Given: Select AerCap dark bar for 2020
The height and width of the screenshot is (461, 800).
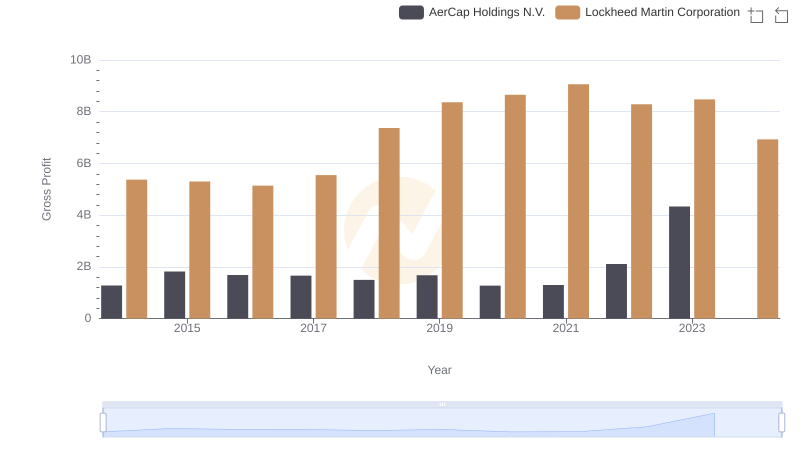Looking at the screenshot, I should [x=490, y=302].
